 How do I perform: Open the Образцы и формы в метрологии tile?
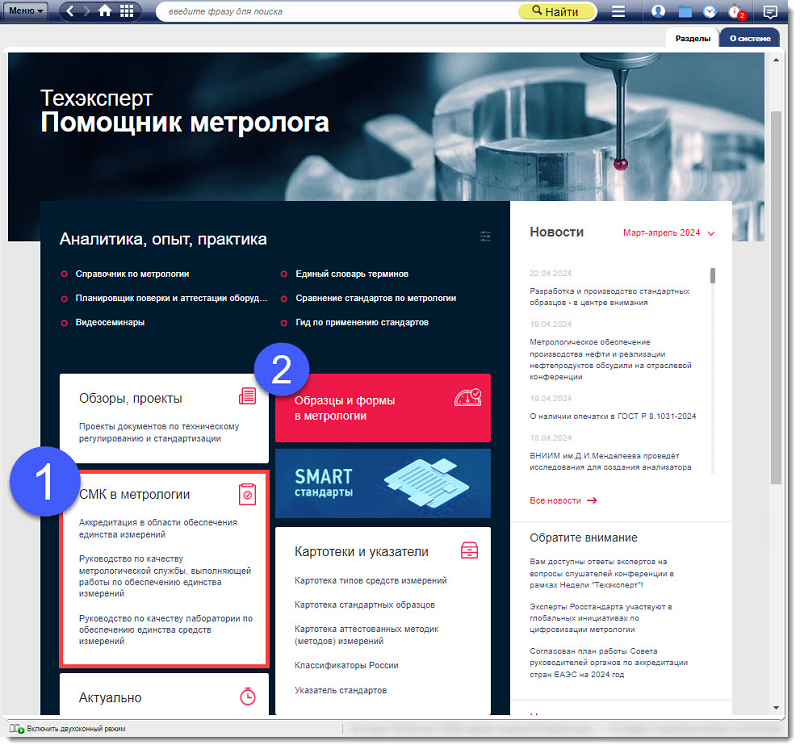point(383,408)
